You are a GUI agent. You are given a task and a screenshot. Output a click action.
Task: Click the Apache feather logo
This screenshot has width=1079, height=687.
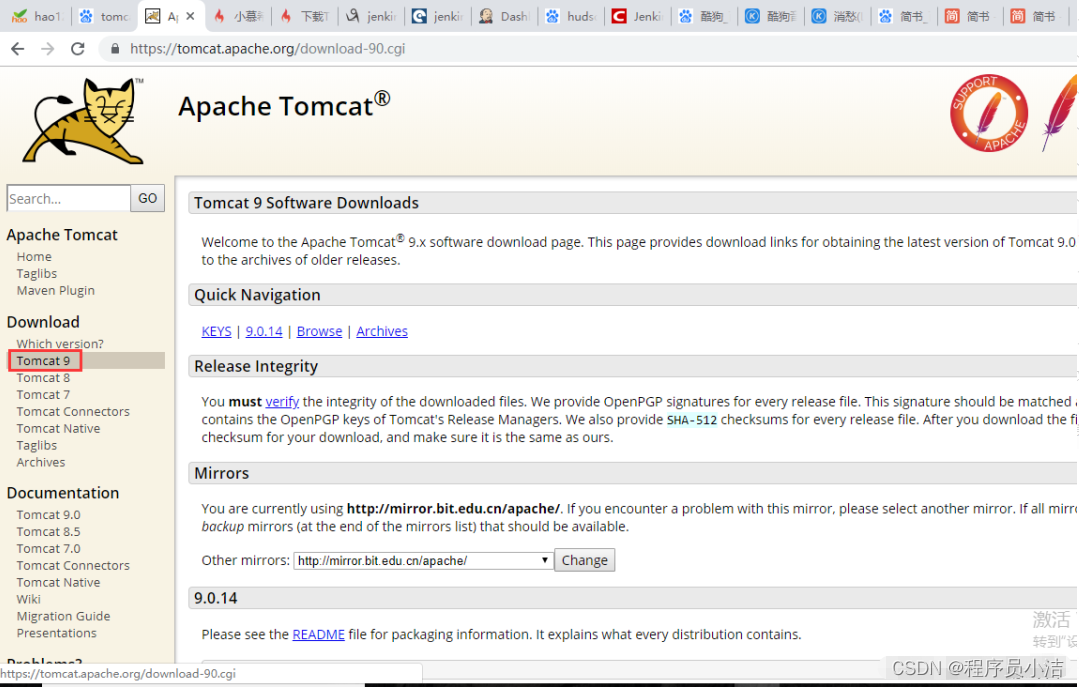point(1060,113)
